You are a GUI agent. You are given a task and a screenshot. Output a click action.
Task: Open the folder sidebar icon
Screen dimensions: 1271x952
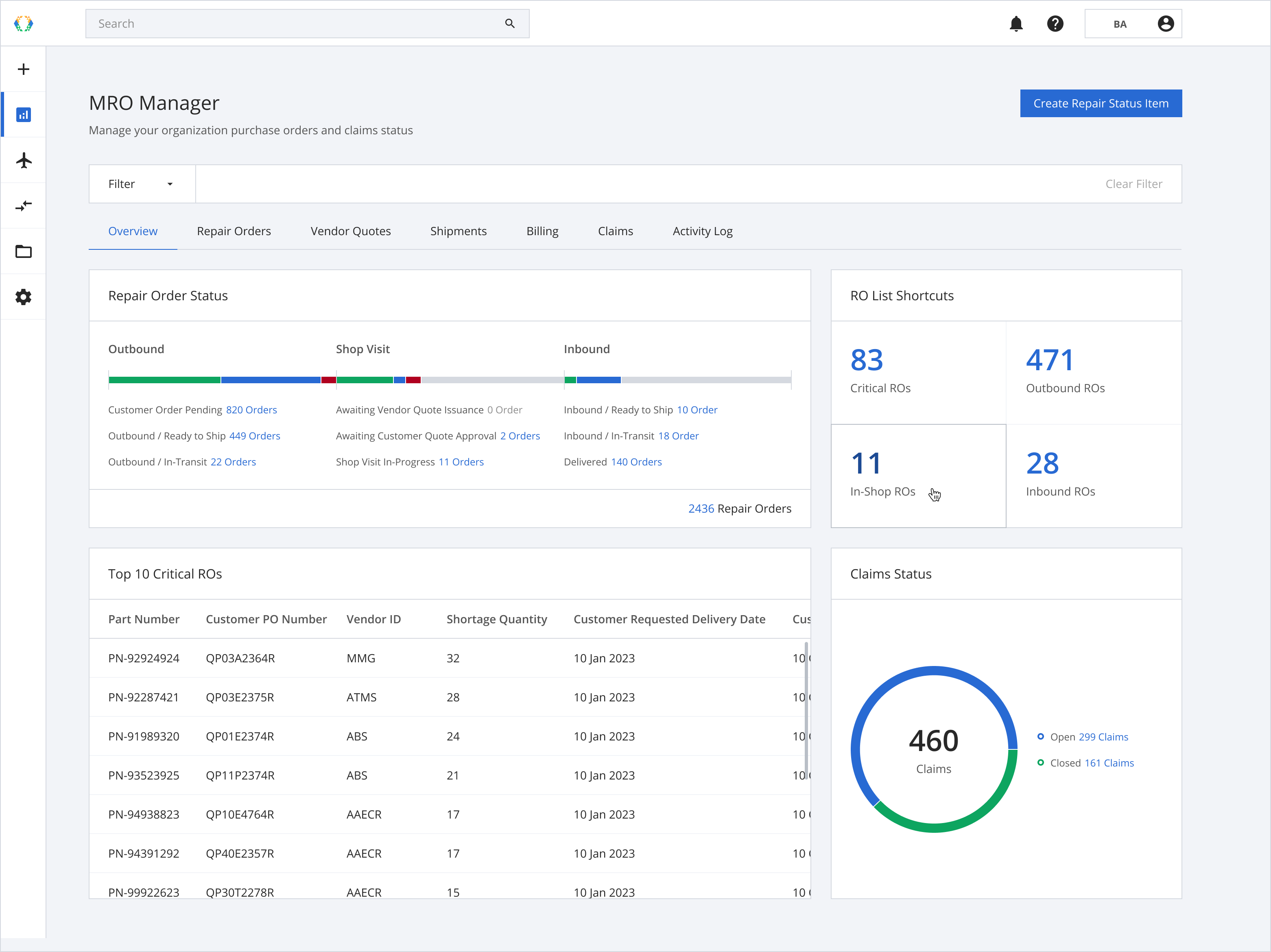[x=24, y=251]
